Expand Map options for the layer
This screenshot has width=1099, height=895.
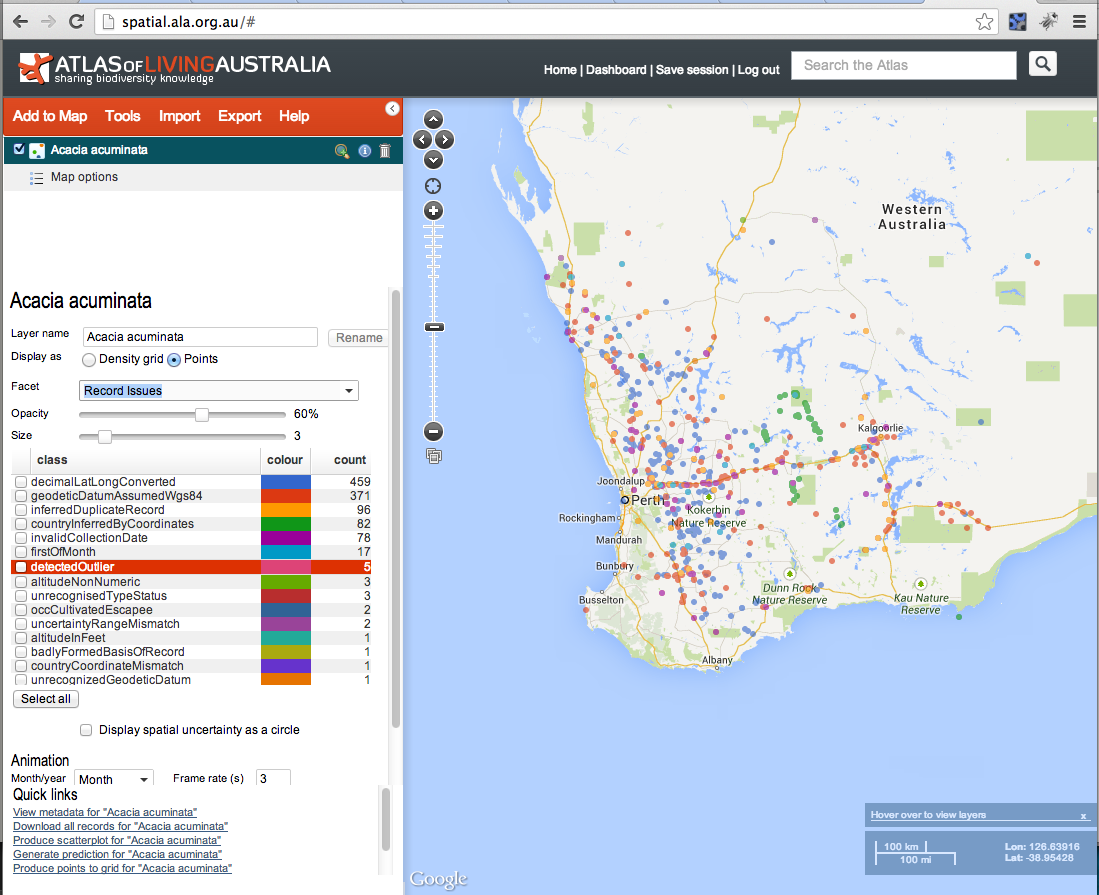[x=84, y=177]
